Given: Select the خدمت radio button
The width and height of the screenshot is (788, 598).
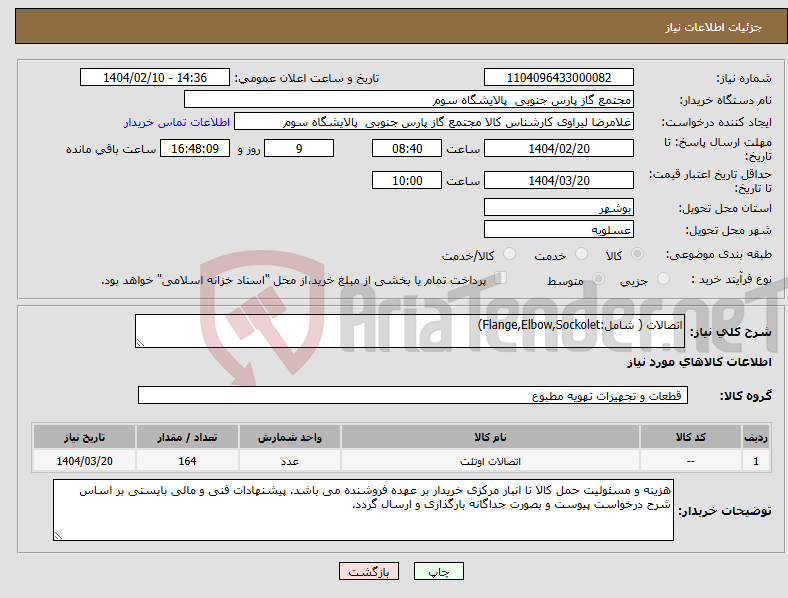Looking at the screenshot, I should [581, 254].
